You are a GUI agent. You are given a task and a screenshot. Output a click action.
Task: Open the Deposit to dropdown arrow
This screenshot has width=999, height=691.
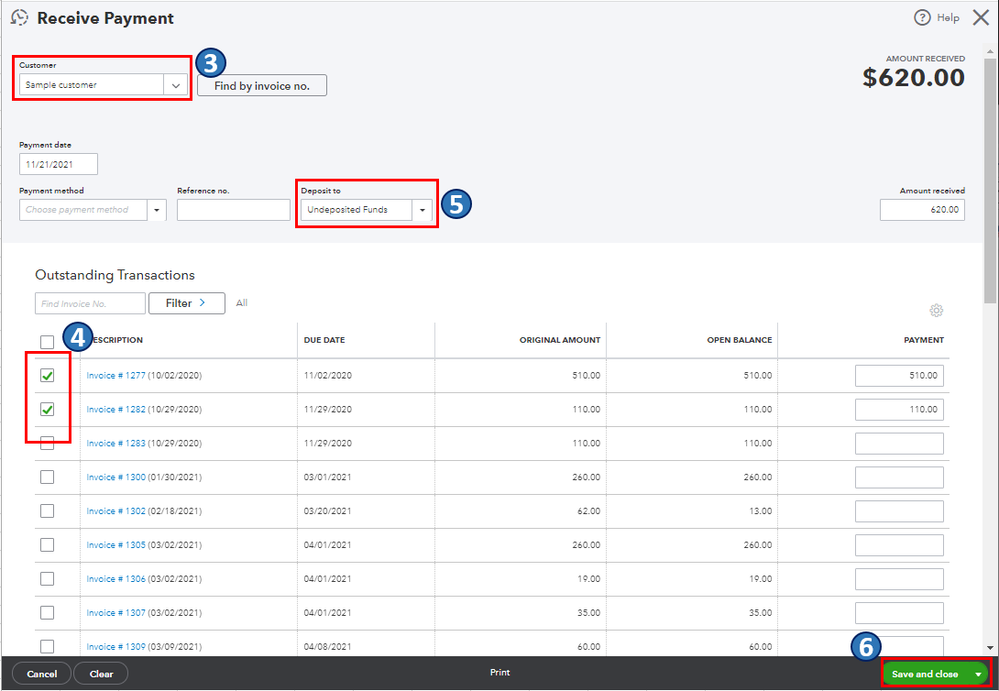click(x=422, y=210)
